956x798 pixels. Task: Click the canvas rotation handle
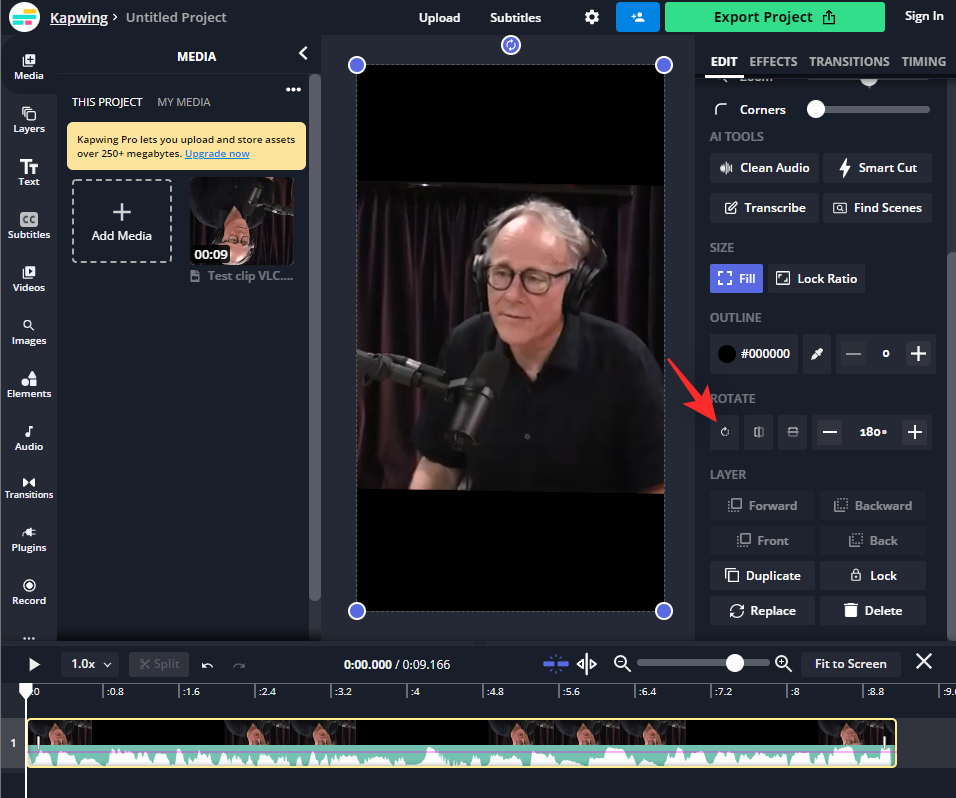coord(510,45)
